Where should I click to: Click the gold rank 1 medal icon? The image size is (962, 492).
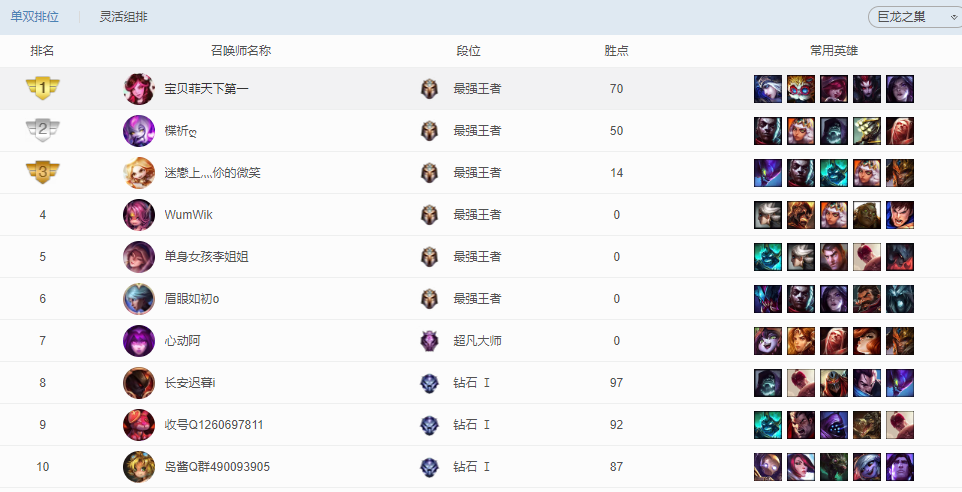tap(43, 89)
